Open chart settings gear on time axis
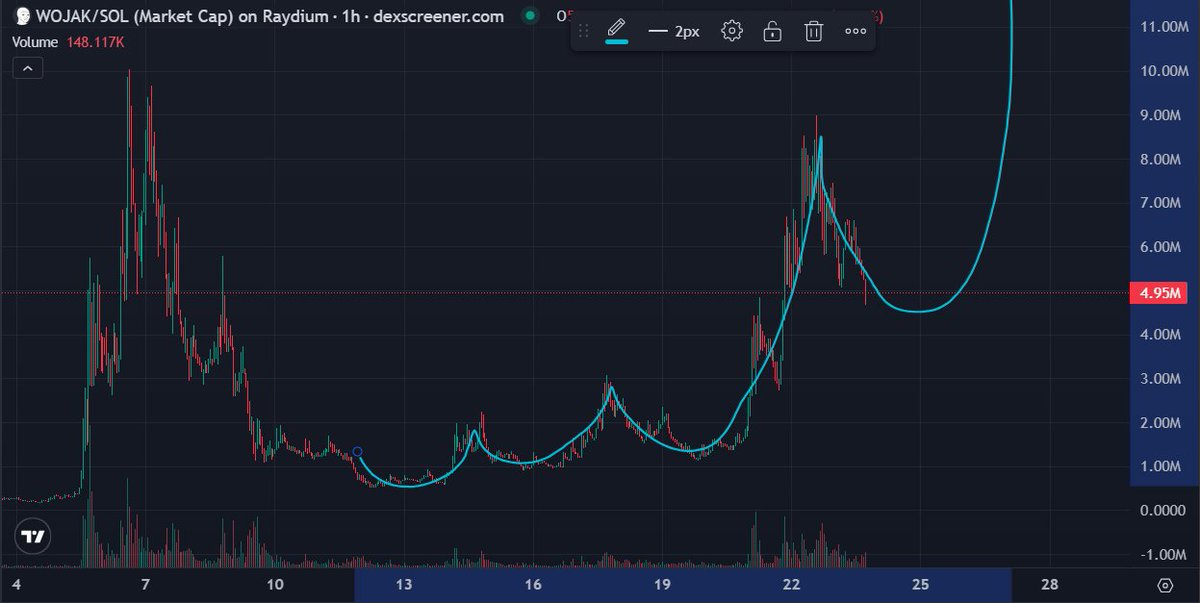Viewport: 1200px width, 603px height. (x=1165, y=585)
